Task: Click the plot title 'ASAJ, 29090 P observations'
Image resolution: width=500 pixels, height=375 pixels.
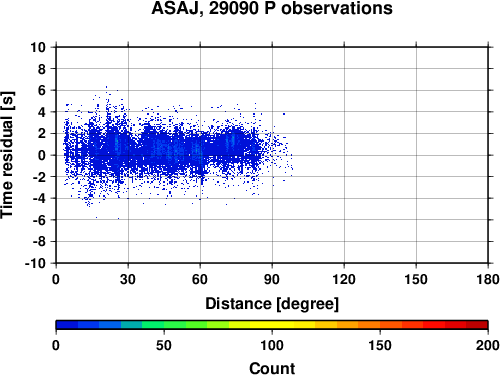Action: coord(272,8)
